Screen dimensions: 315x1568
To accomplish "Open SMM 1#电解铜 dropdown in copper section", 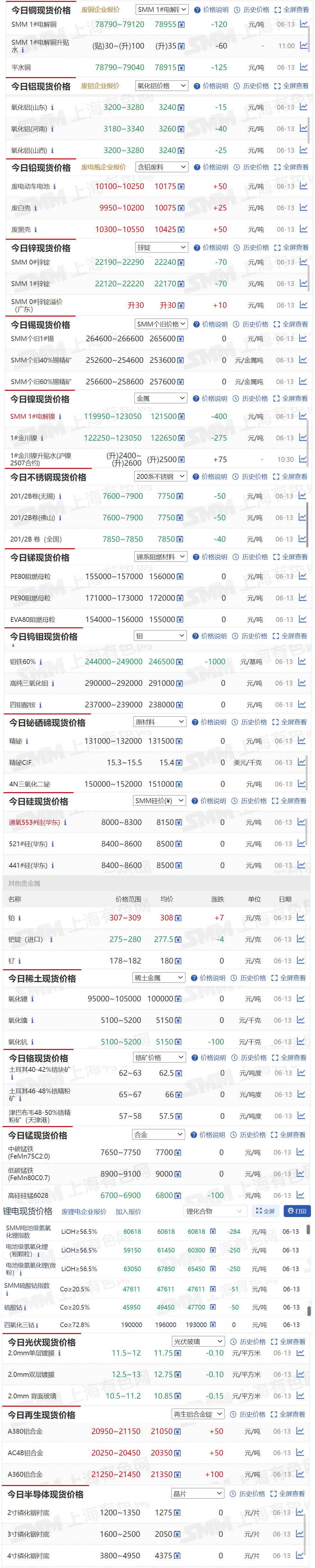I will [x=161, y=10].
